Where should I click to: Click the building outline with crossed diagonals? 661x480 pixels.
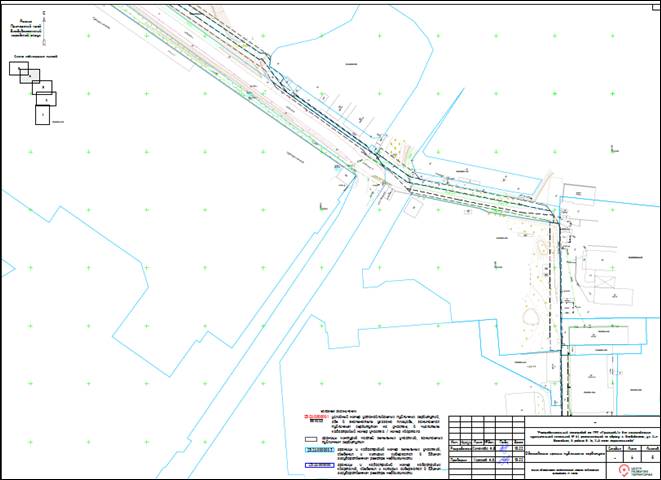605,282
